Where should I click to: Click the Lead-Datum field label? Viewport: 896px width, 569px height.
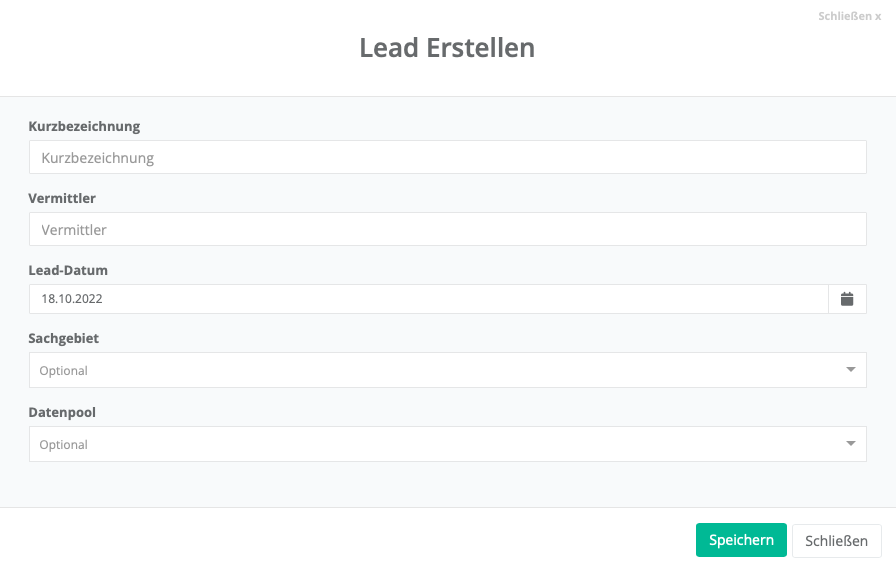[68, 271]
